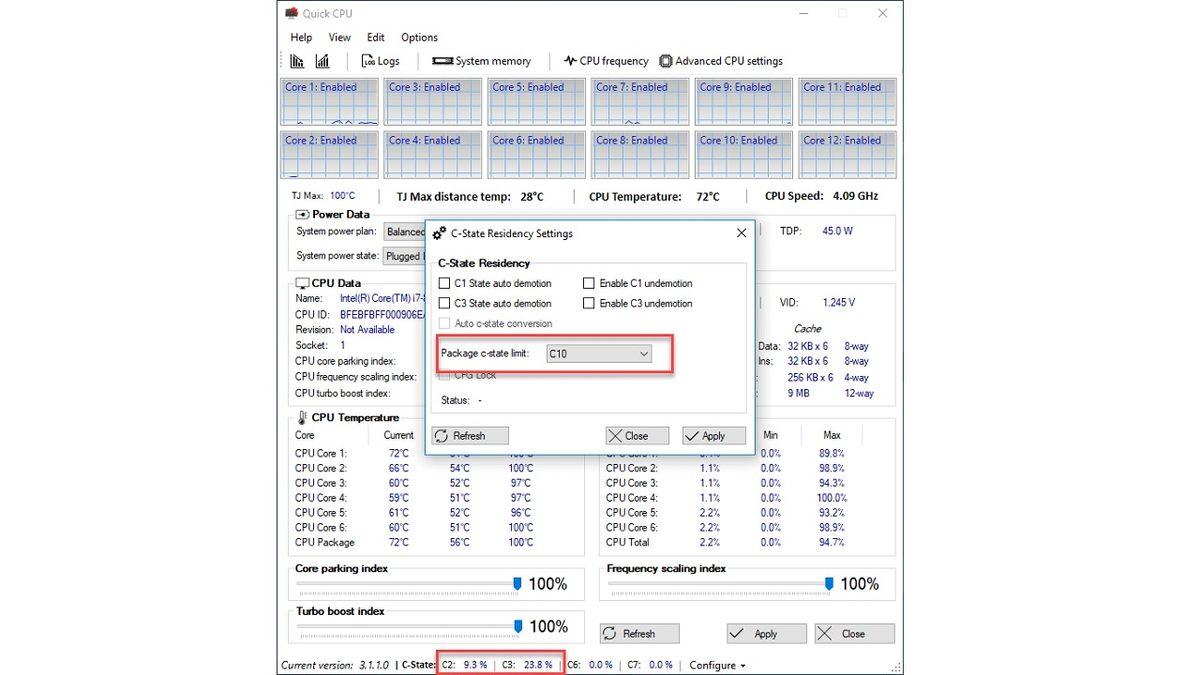Viewport: 1200px width, 675px height.
Task: Check Enable C1 undemotion
Action: pos(588,283)
